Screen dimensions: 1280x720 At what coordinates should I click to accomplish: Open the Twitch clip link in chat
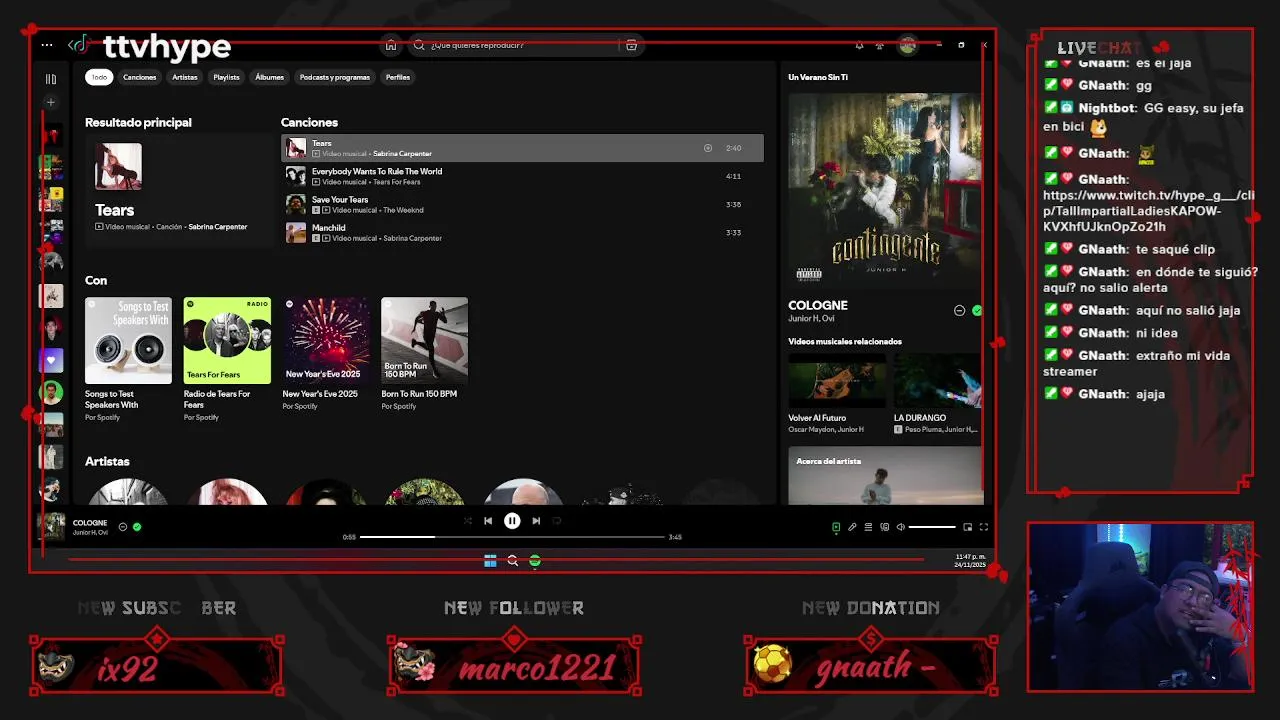(x=1148, y=211)
